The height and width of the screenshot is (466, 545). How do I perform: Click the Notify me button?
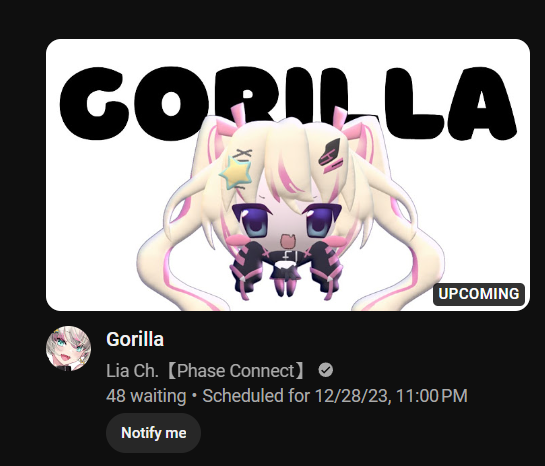click(153, 433)
